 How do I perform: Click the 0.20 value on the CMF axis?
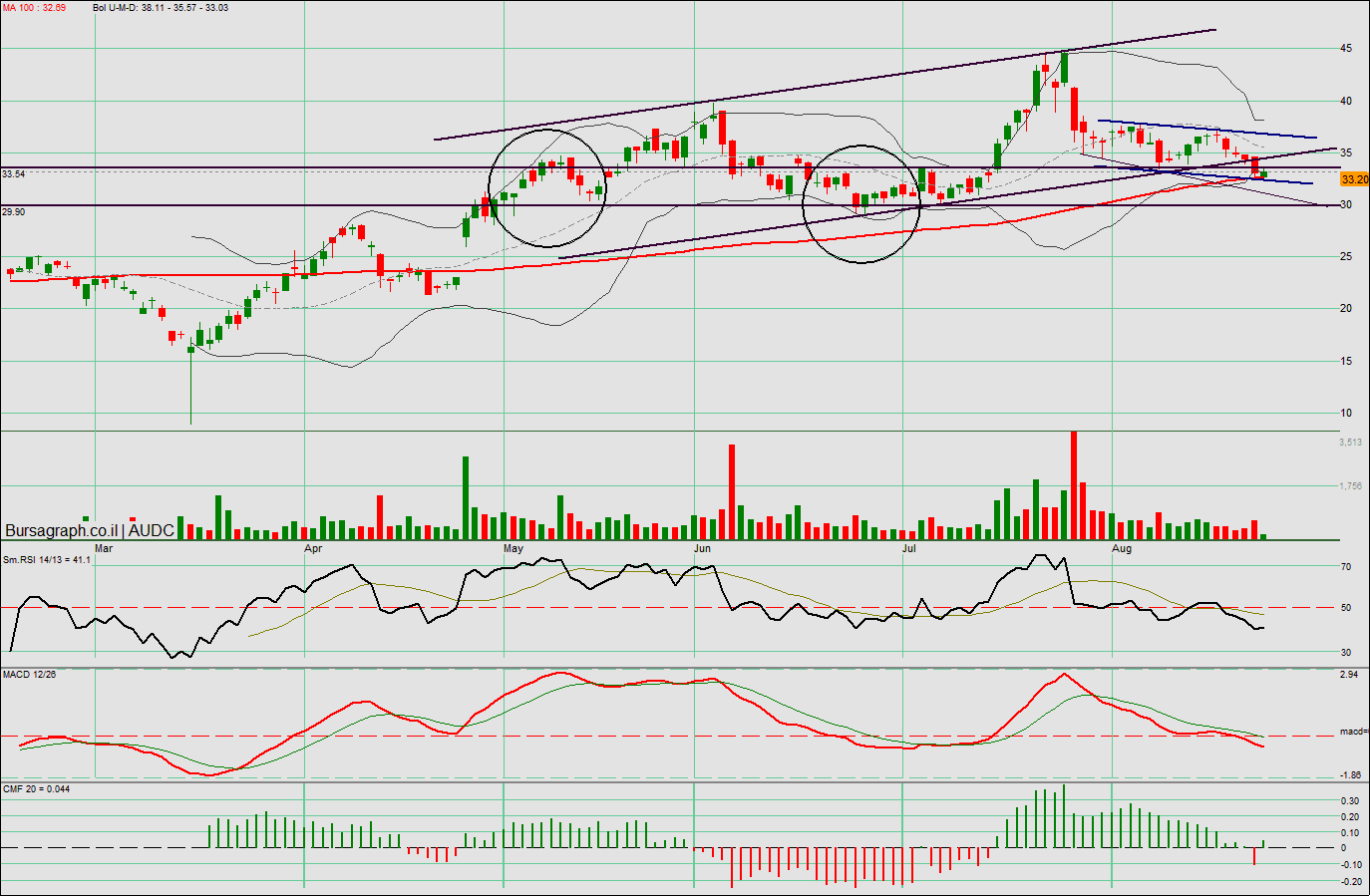[1350, 817]
